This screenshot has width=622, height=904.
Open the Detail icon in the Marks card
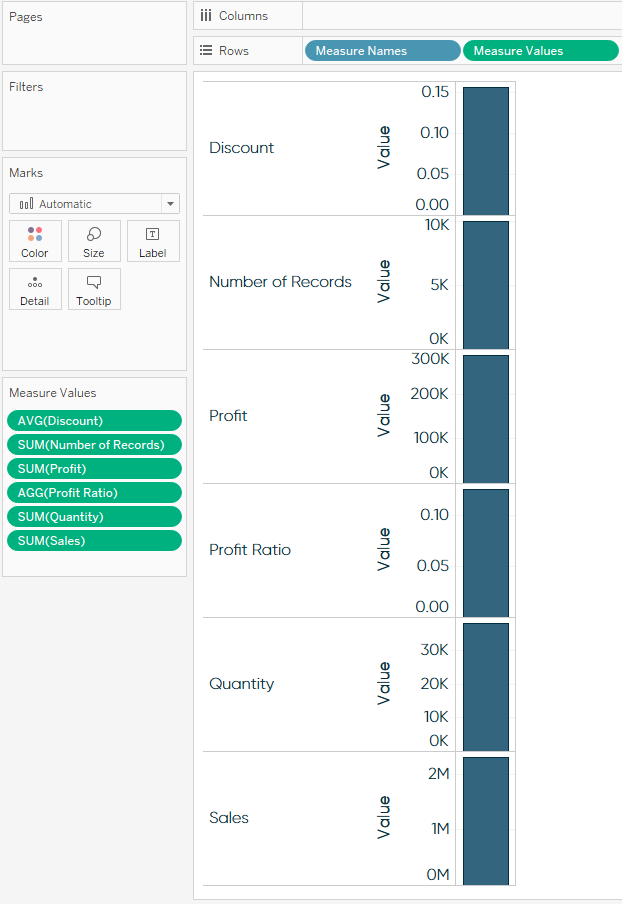click(34, 288)
